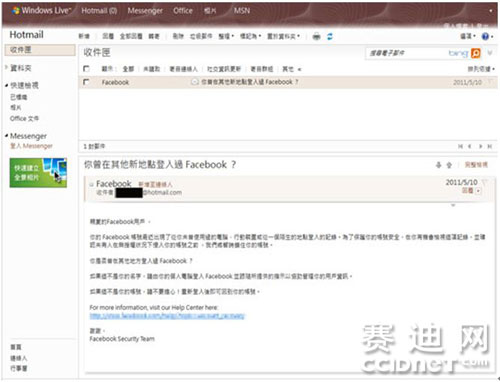Expand search options chevron beside Bing box

(490, 53)
